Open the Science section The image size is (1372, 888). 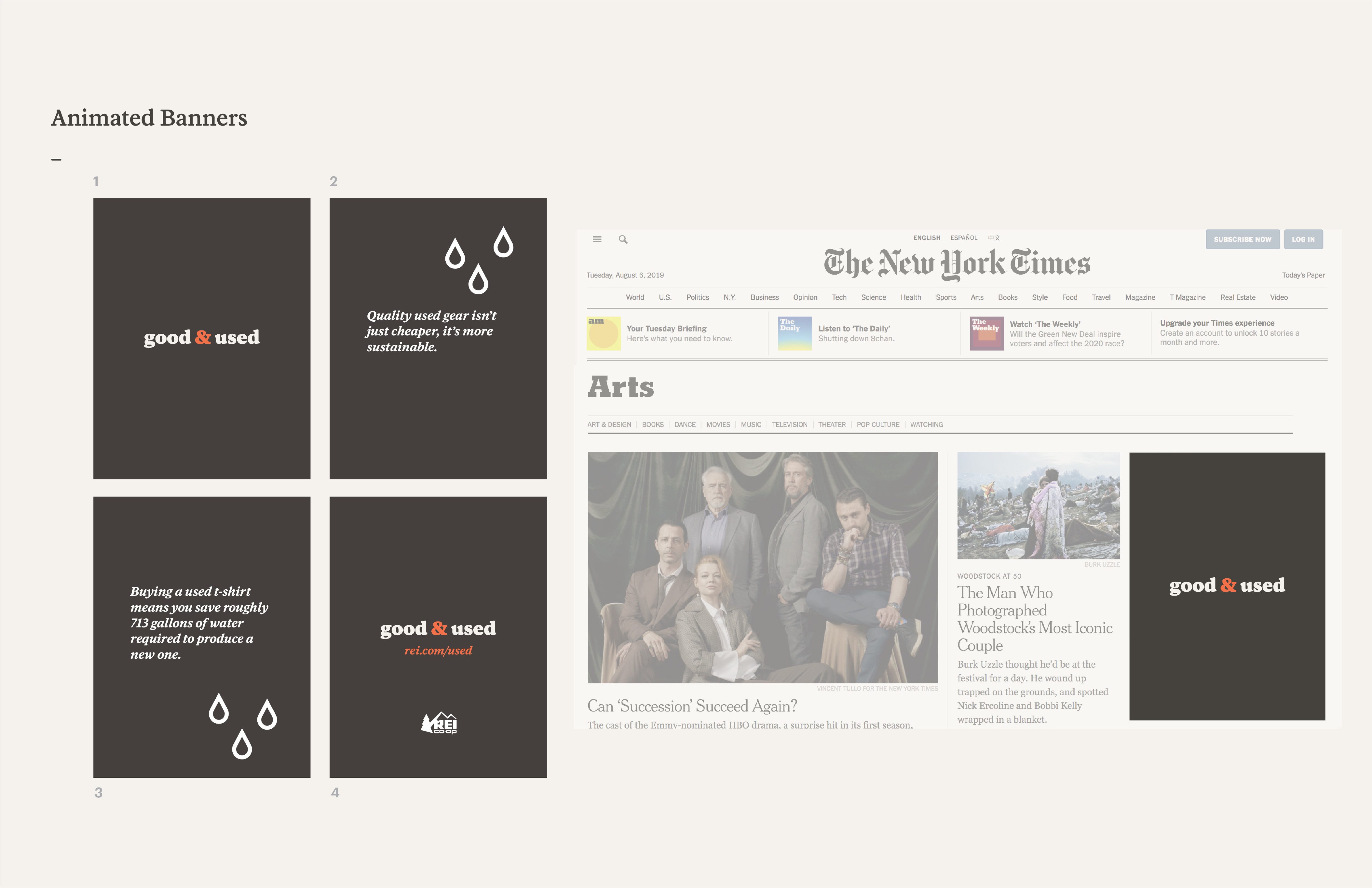pos(873,298)
